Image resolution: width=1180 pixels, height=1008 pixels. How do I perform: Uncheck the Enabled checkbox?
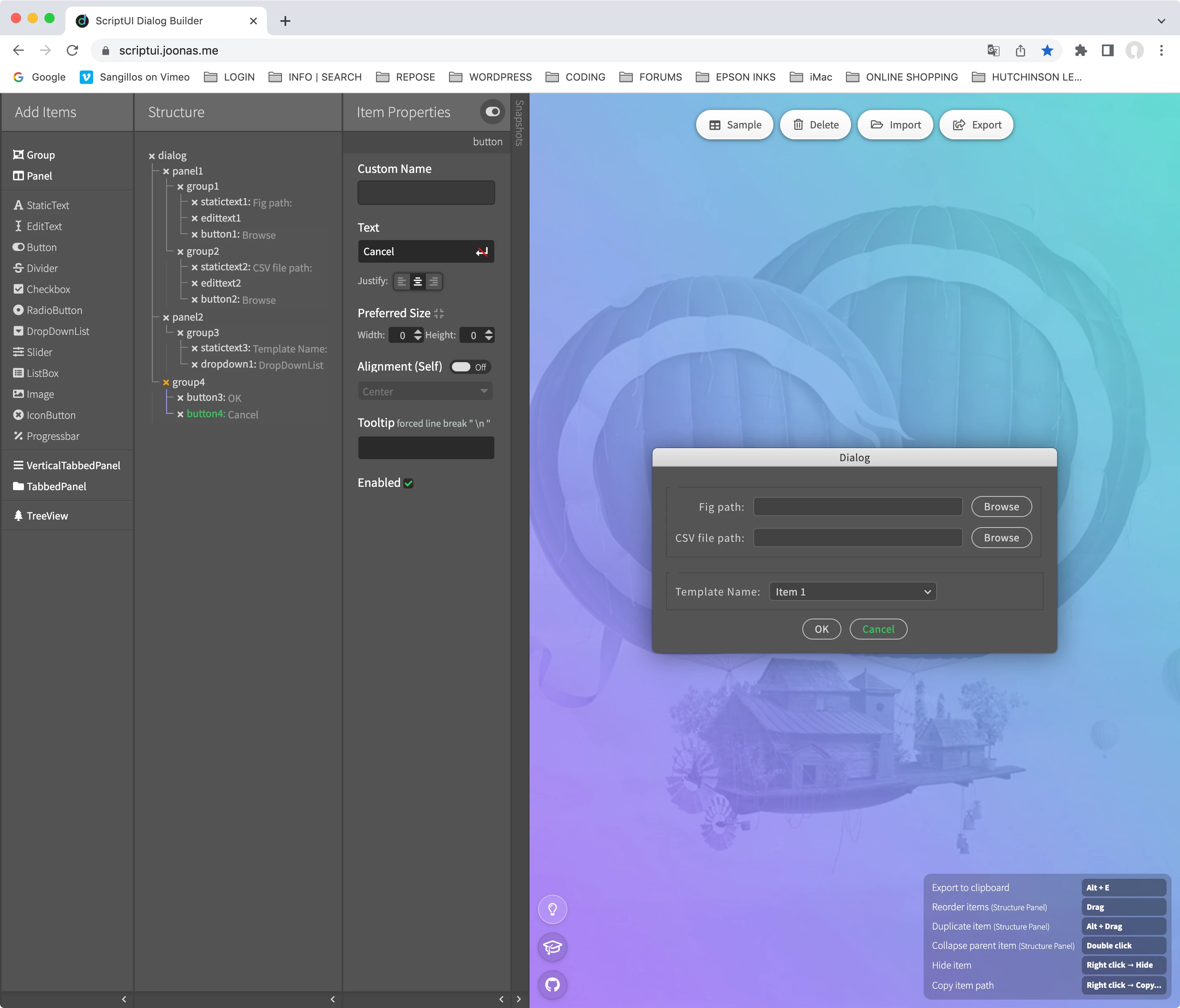[408, 483]
